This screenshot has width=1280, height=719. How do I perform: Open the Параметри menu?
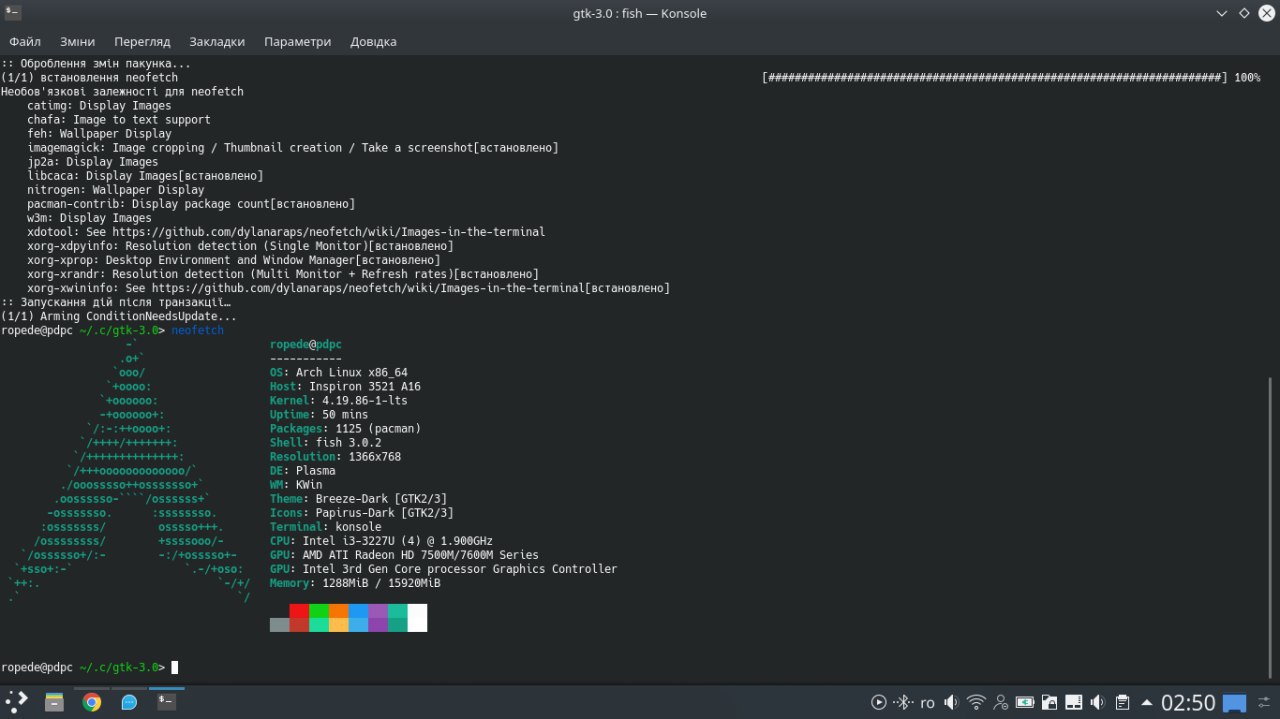pyautogui.click(x=297, y=42)
